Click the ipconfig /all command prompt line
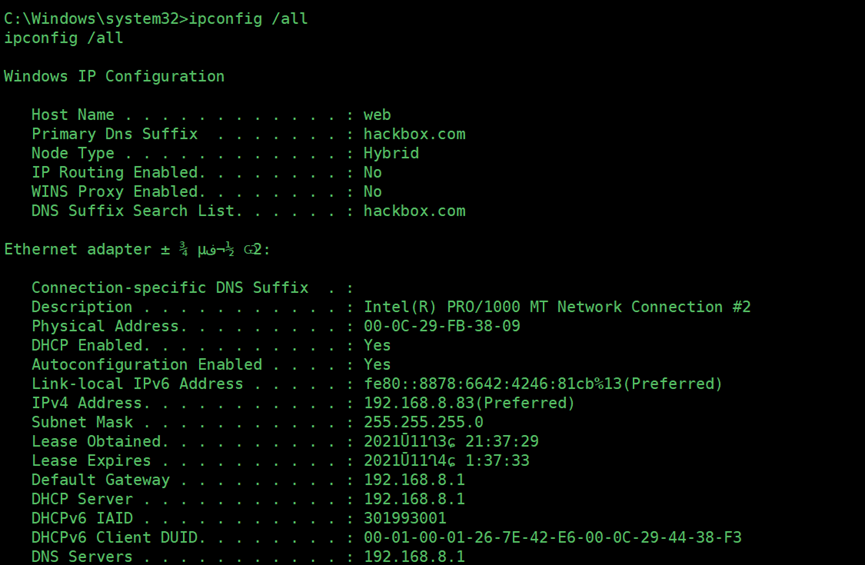The width and height of the screenshot is (865, 565). point(156,19)
